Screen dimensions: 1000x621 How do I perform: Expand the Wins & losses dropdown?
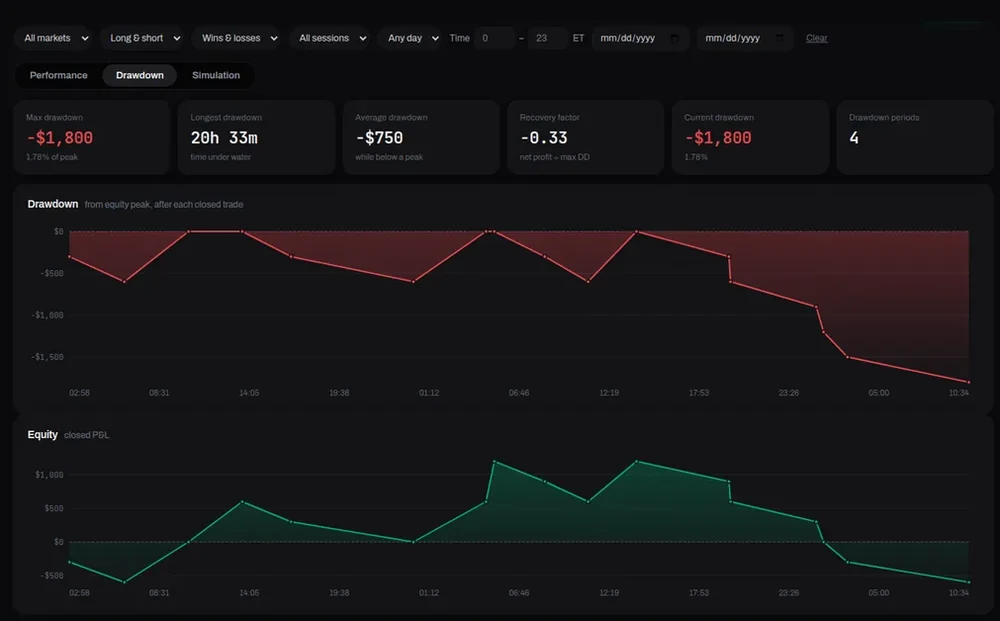(x=236, y=38)
